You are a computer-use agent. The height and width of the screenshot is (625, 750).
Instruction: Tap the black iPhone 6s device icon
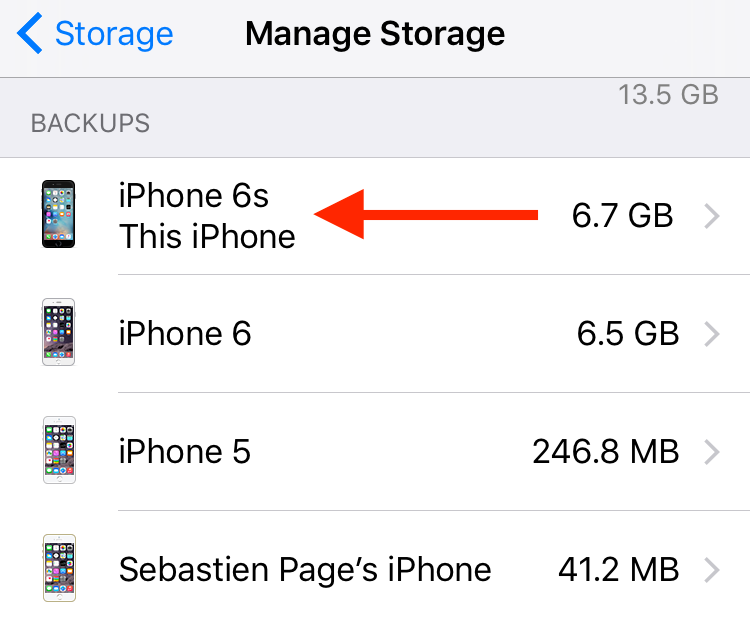click(58, 214)
